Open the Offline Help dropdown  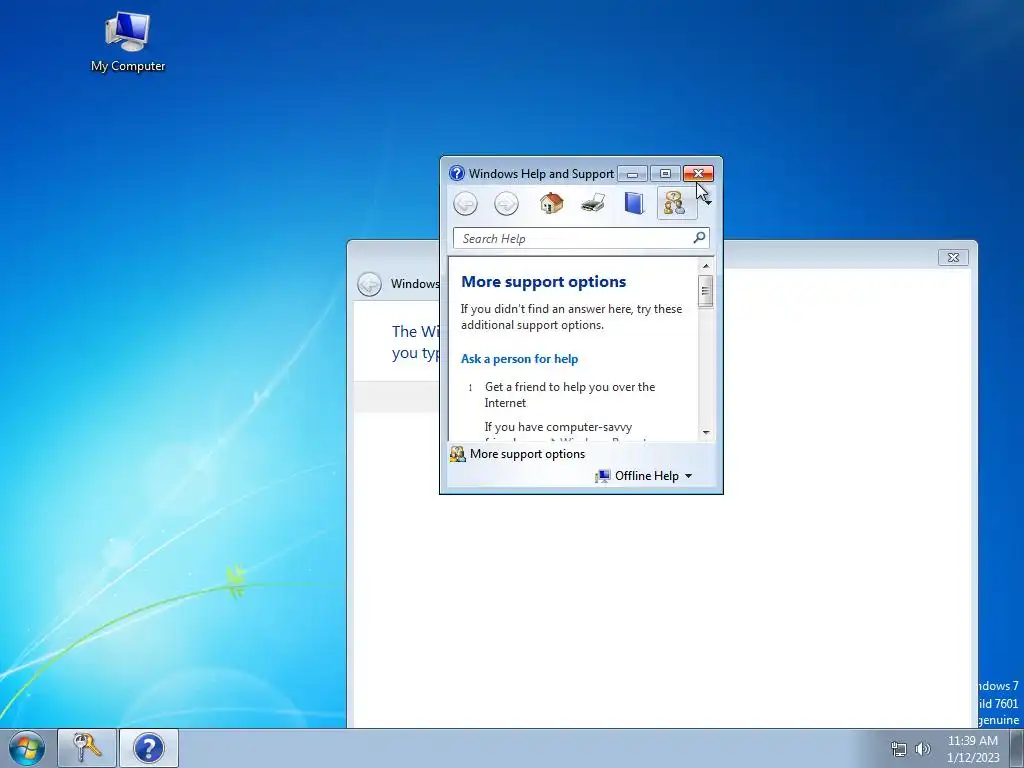(x=644, y=476)
